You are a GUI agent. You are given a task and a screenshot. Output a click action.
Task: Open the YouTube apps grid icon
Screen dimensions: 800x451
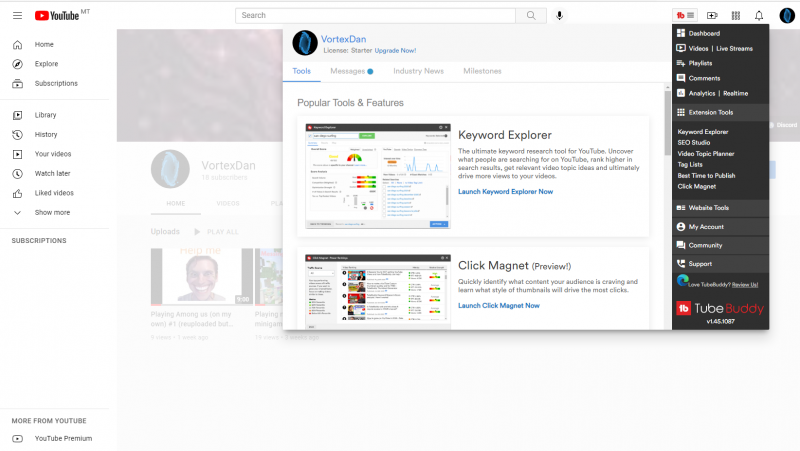coord(736,15)
